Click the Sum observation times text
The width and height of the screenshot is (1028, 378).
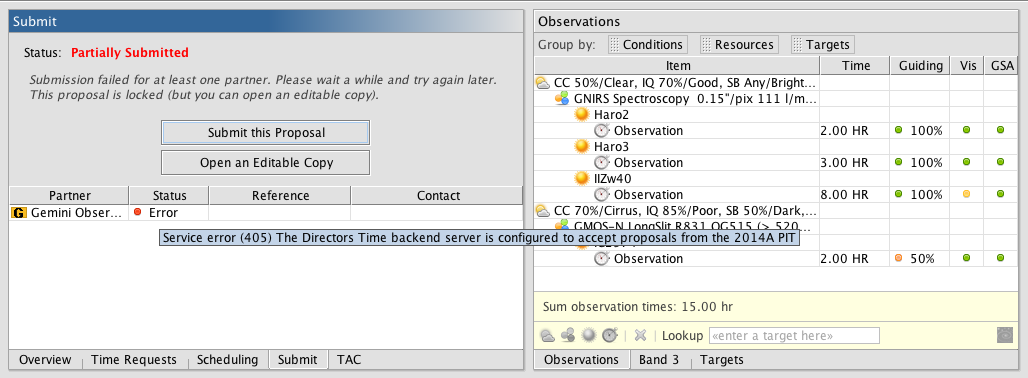coord(639,307)
